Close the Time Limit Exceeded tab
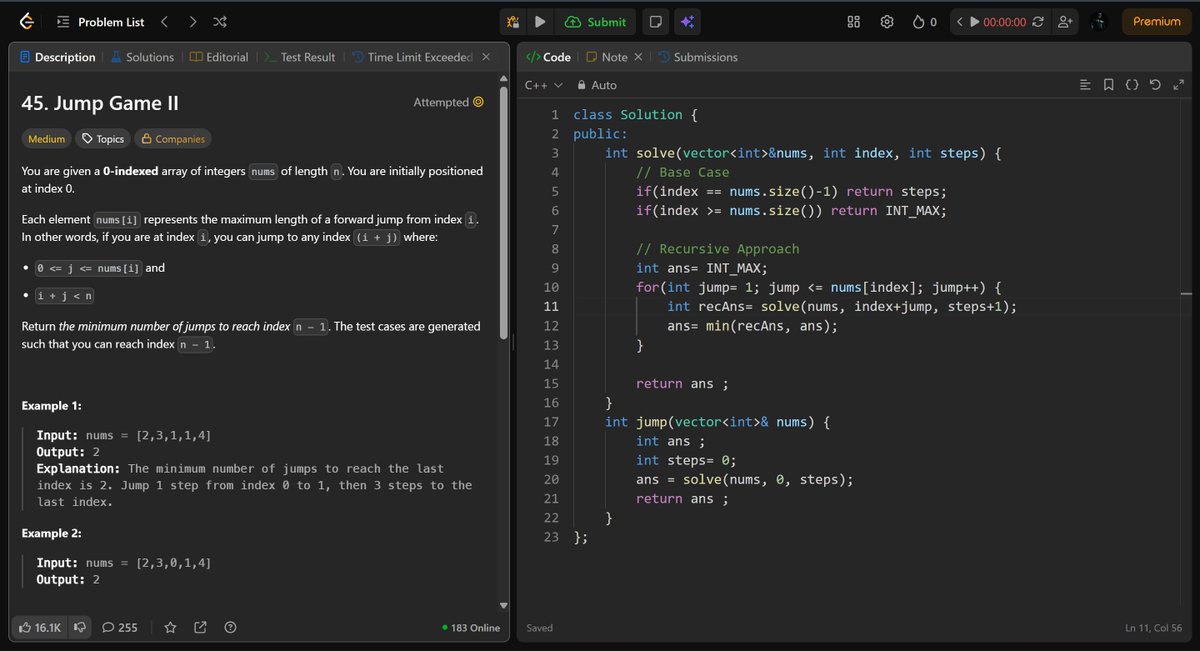Viewport: 1200px width, 651px height. [x=486, y=57]
